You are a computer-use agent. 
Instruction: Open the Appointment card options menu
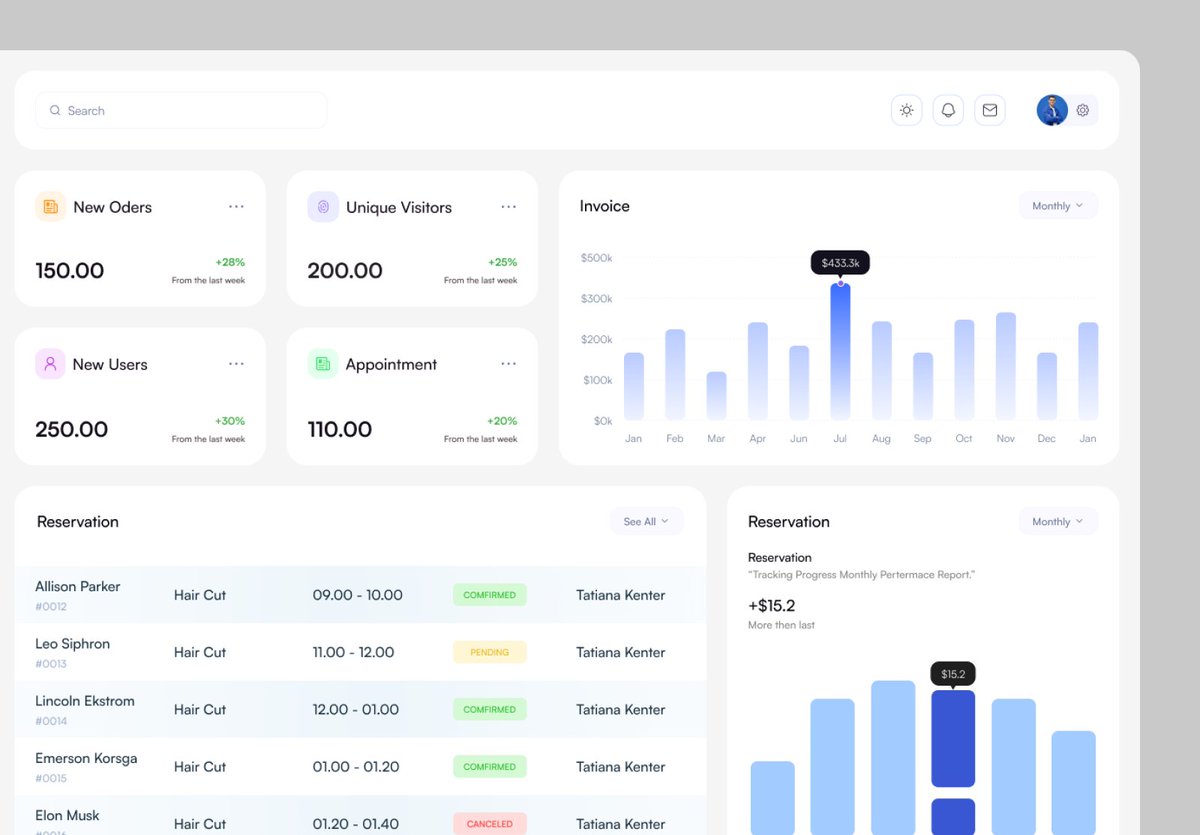point(509,364)
